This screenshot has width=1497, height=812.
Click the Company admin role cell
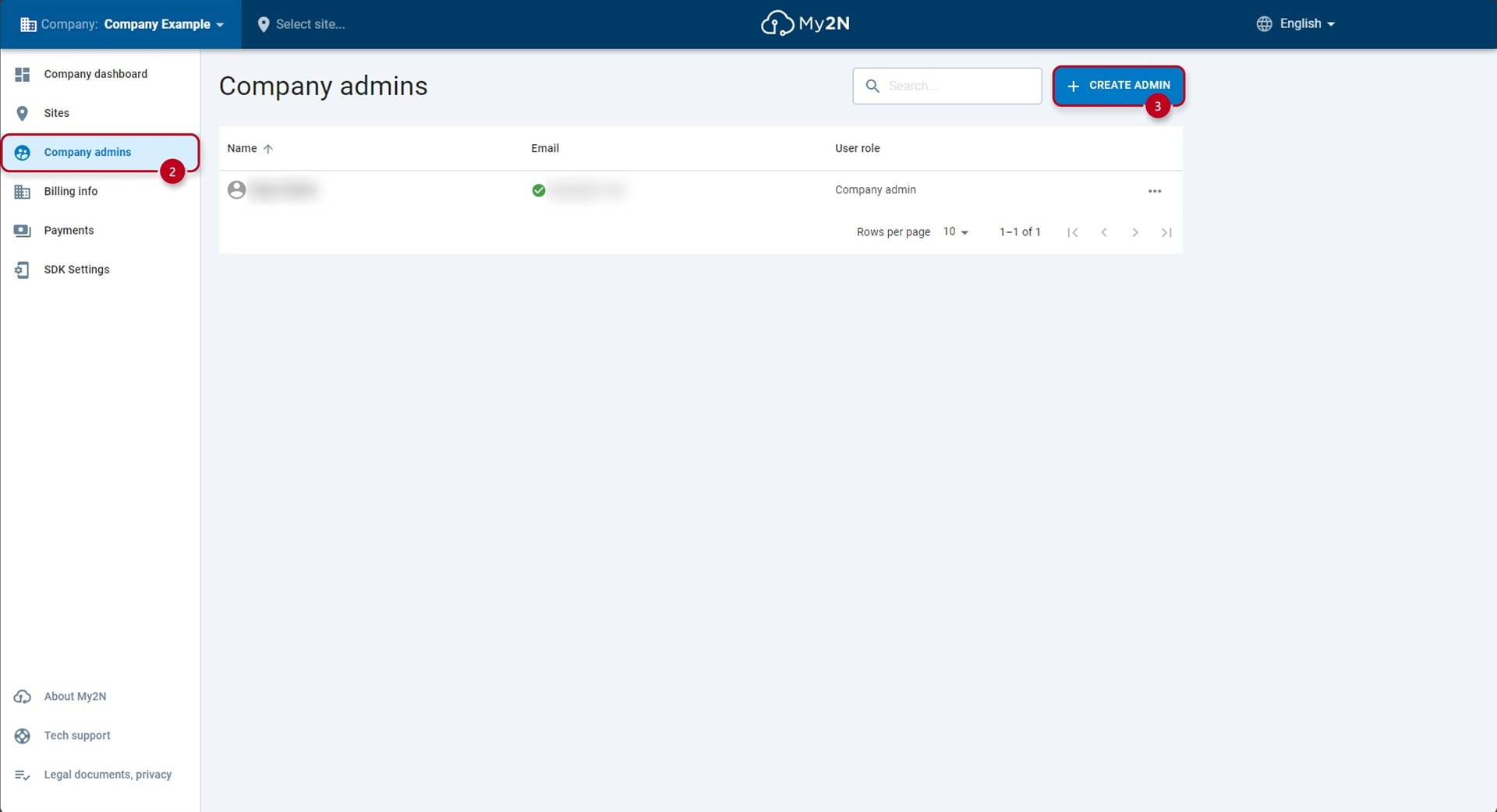876,190
